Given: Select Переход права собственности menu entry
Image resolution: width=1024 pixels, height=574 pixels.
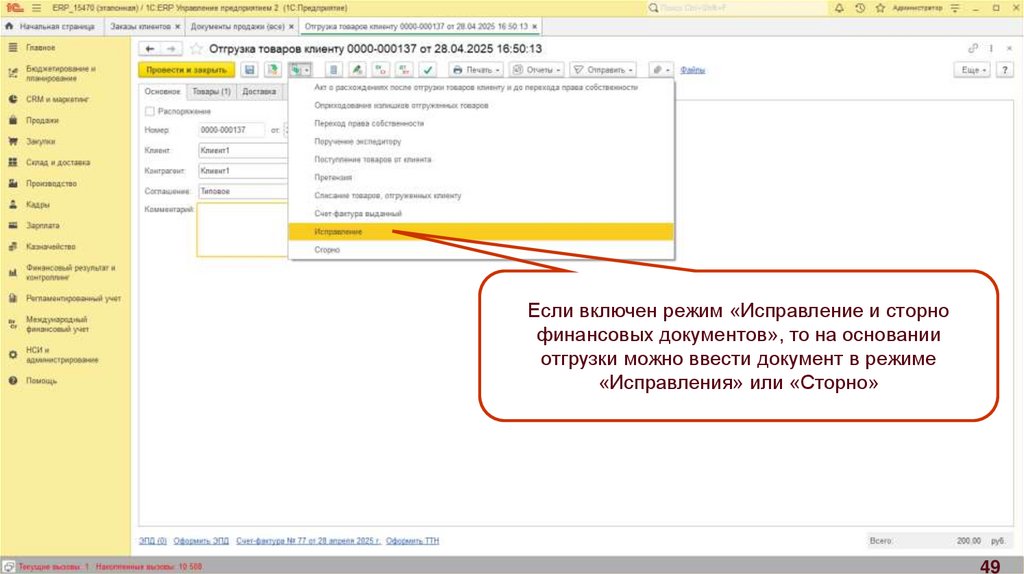Looking at the screenshot, I should tap(481, 123).
